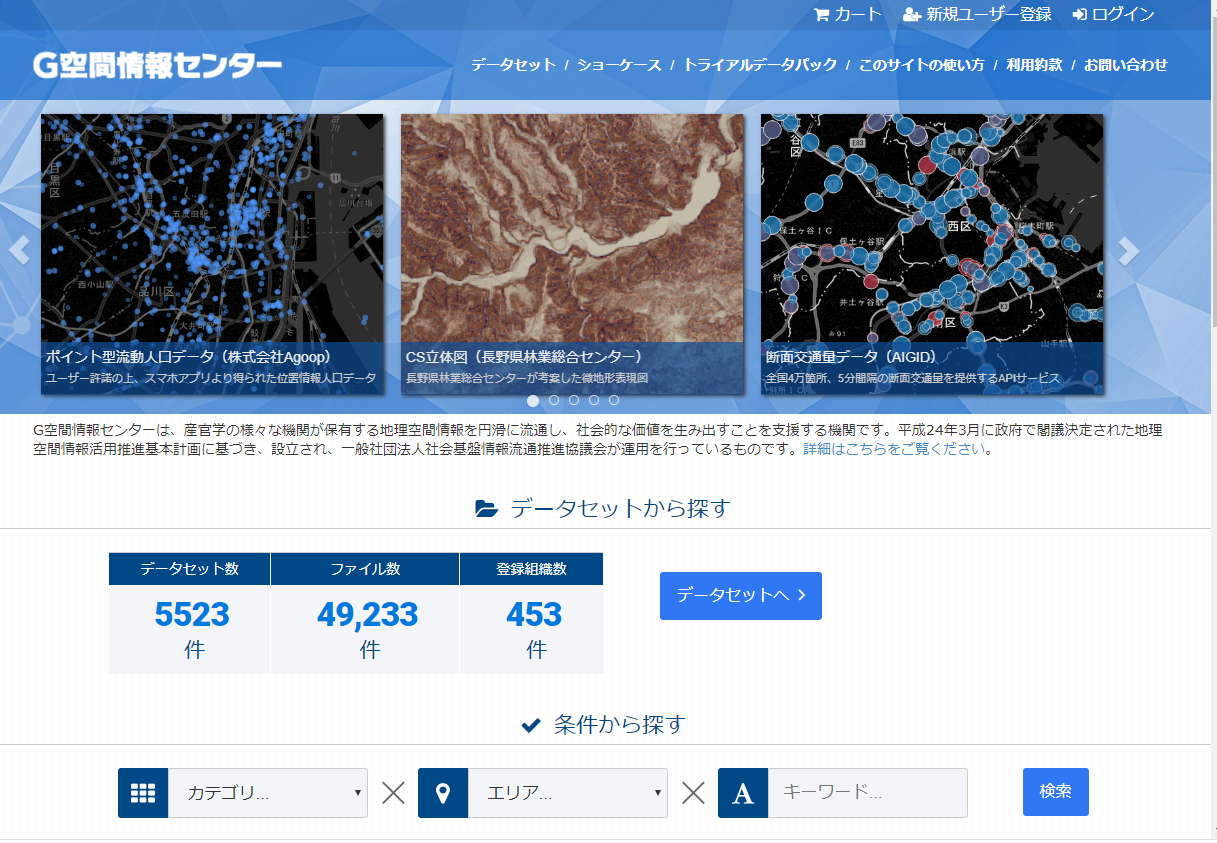Click the map pin icon beside エリア dropdown

coord(443,792)
